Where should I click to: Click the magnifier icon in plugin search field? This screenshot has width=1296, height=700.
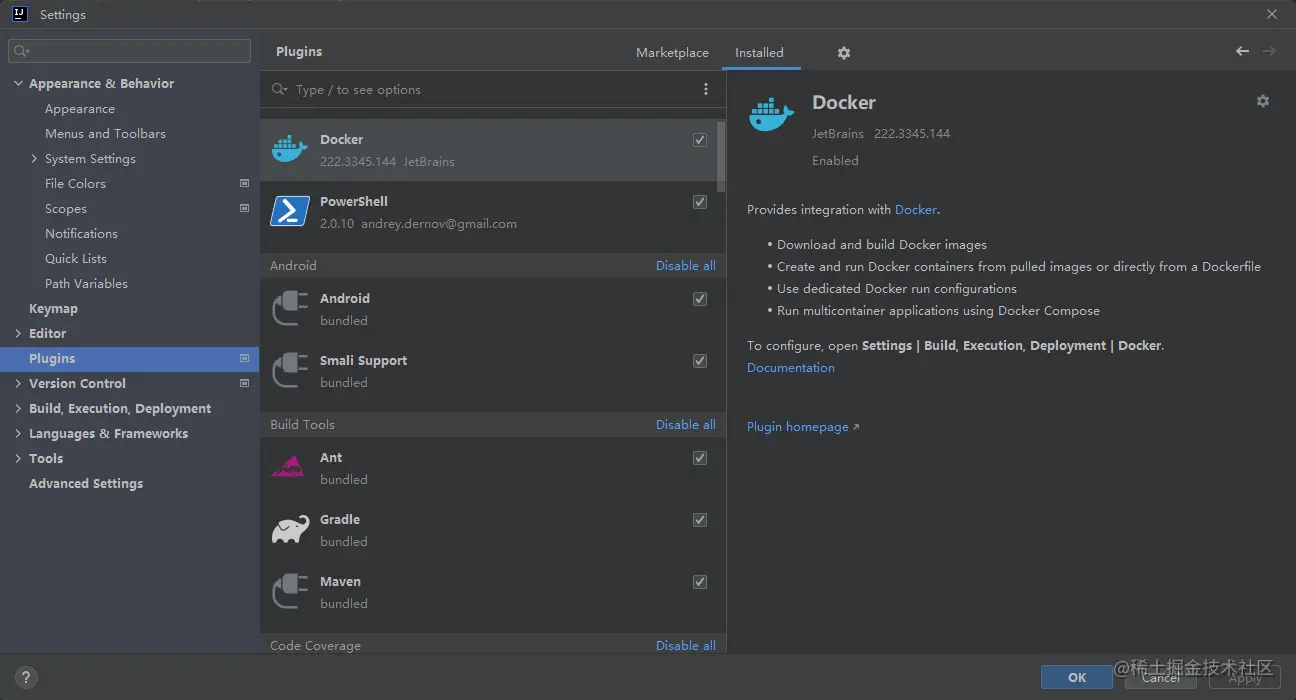point(280,89)
